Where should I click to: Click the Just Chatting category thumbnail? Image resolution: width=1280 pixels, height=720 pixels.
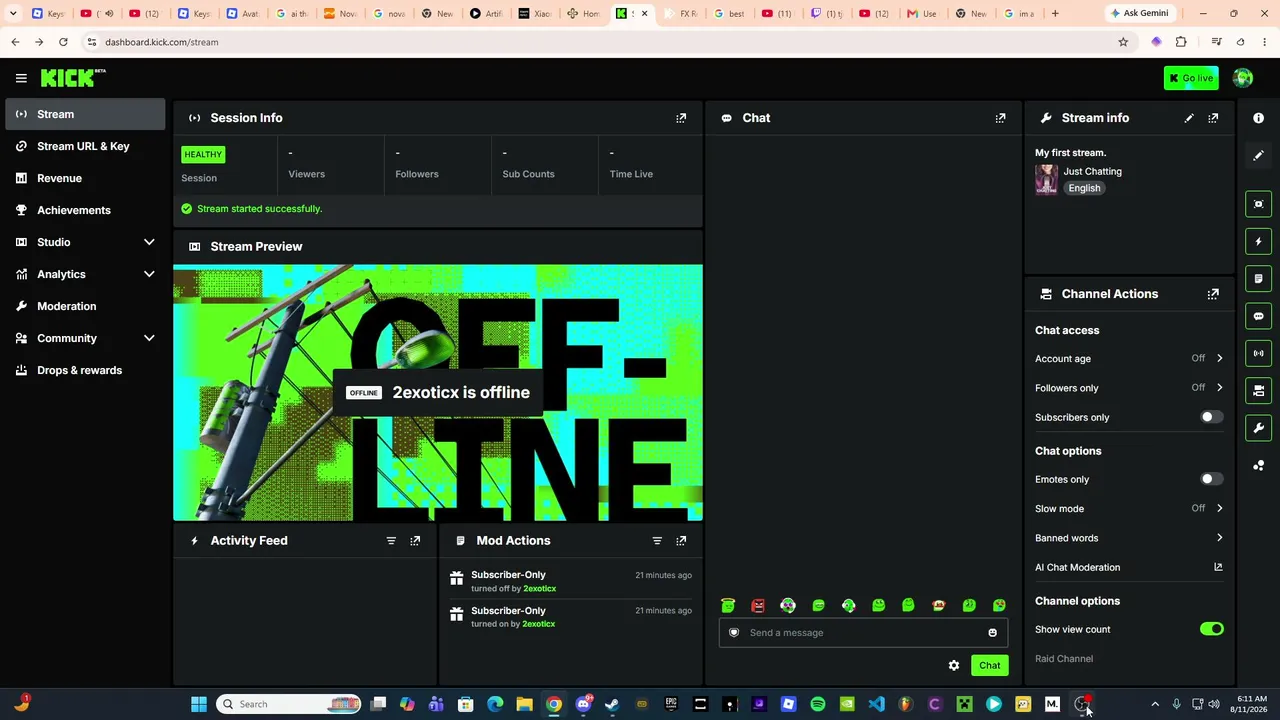point(1046,179)
